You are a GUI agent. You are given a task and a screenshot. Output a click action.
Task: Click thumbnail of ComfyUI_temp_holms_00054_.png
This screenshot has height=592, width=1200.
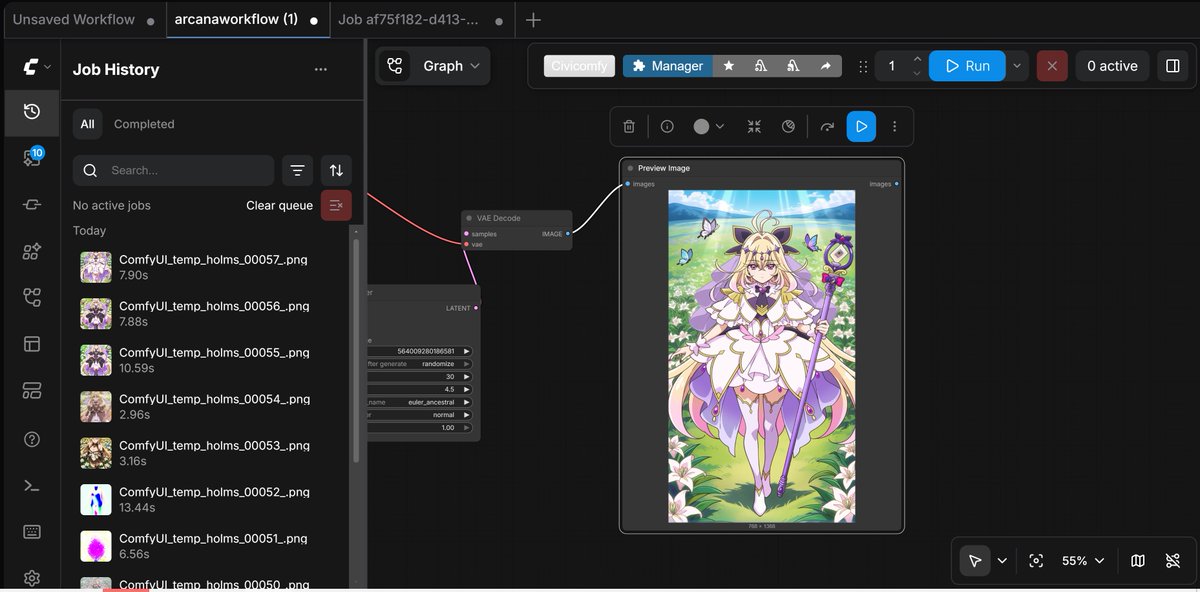pyautogui.click(x=96, y=406)
